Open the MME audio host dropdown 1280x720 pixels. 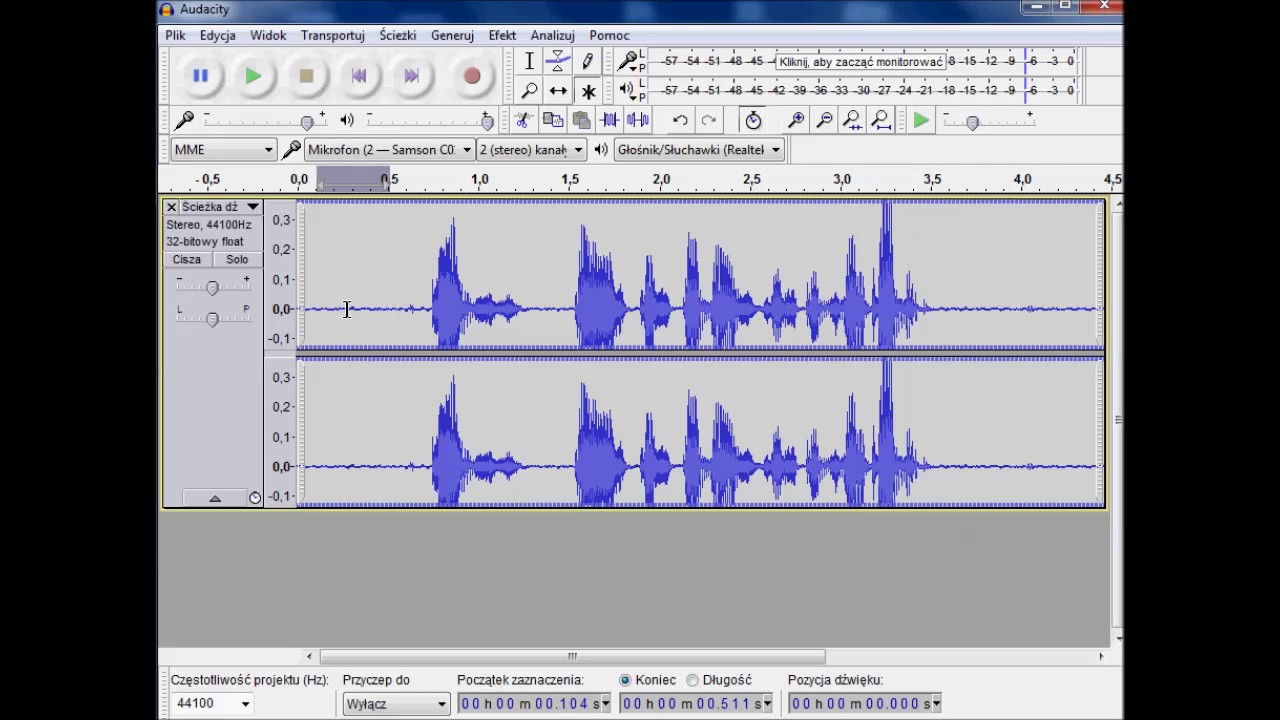[x=223, y=149]
